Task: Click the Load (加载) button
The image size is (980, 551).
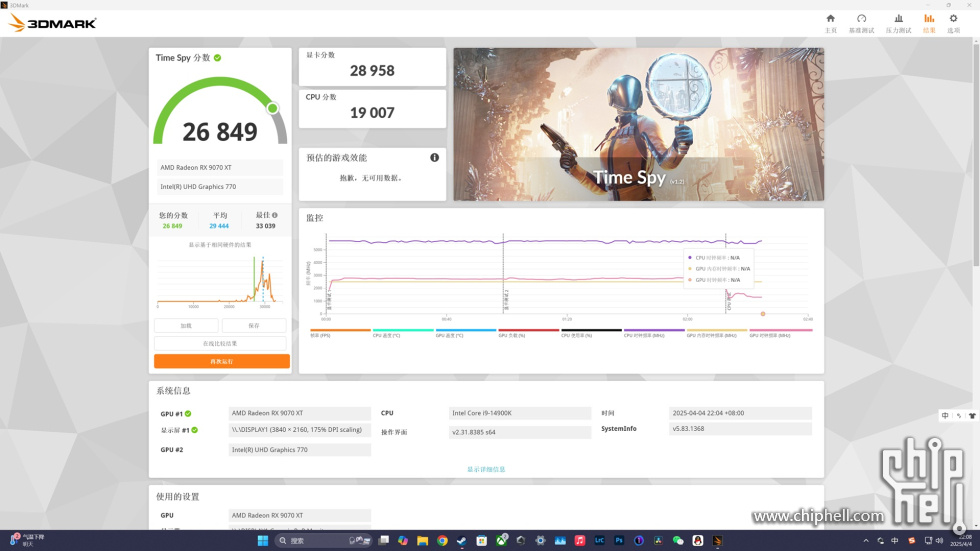Action: 186,325
